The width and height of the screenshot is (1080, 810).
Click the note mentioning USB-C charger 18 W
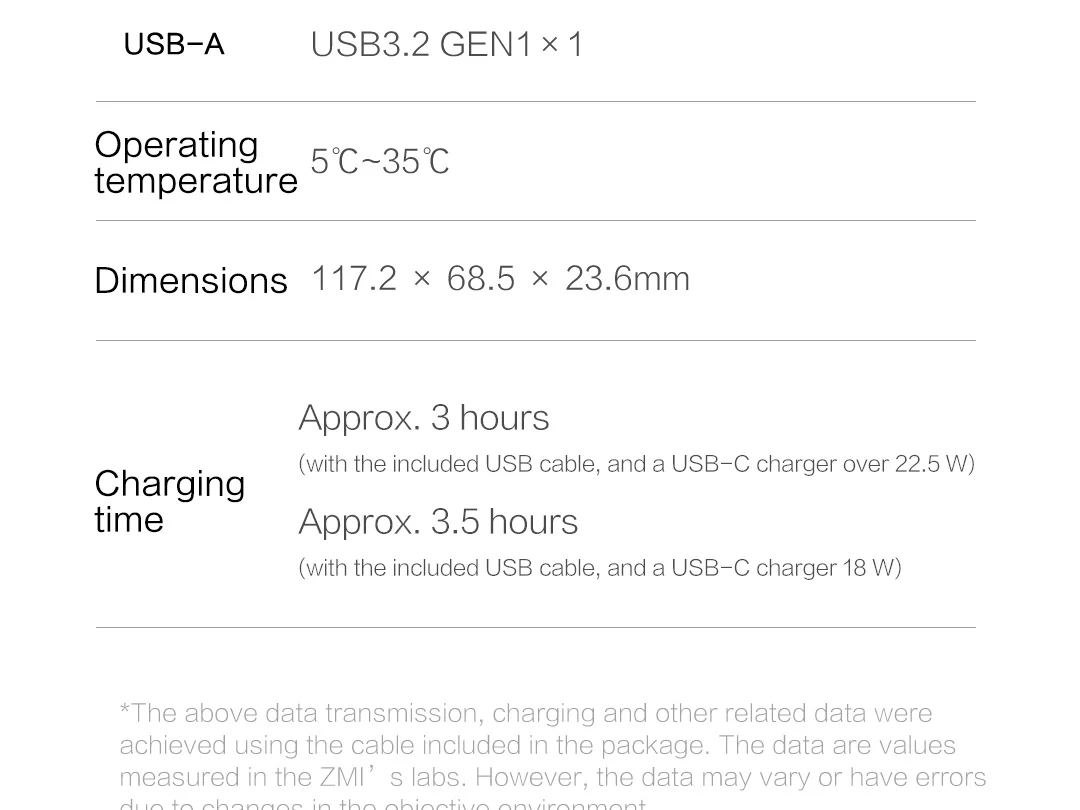[599, 568]
